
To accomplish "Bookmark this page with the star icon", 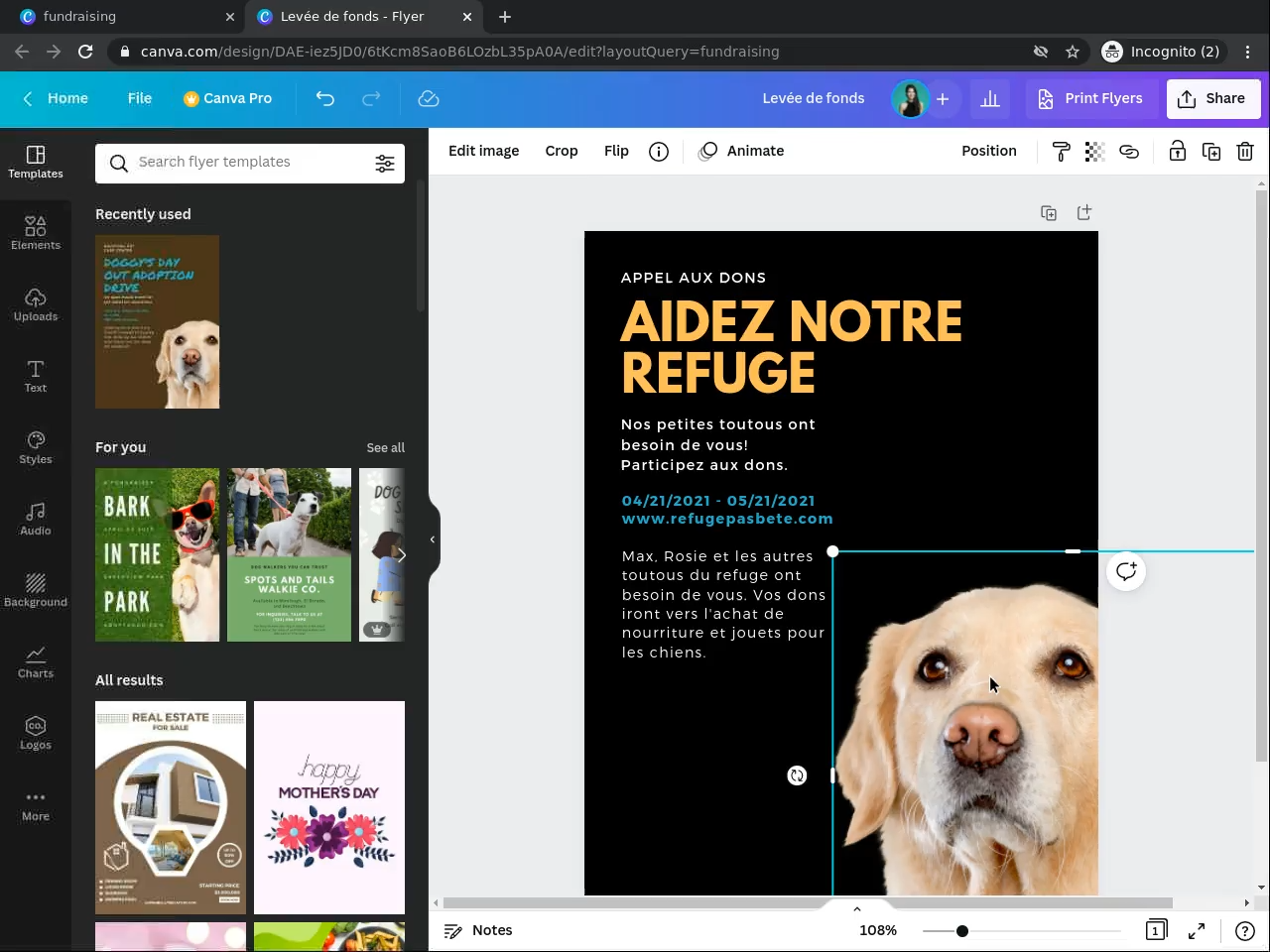I will point(1073,52).
